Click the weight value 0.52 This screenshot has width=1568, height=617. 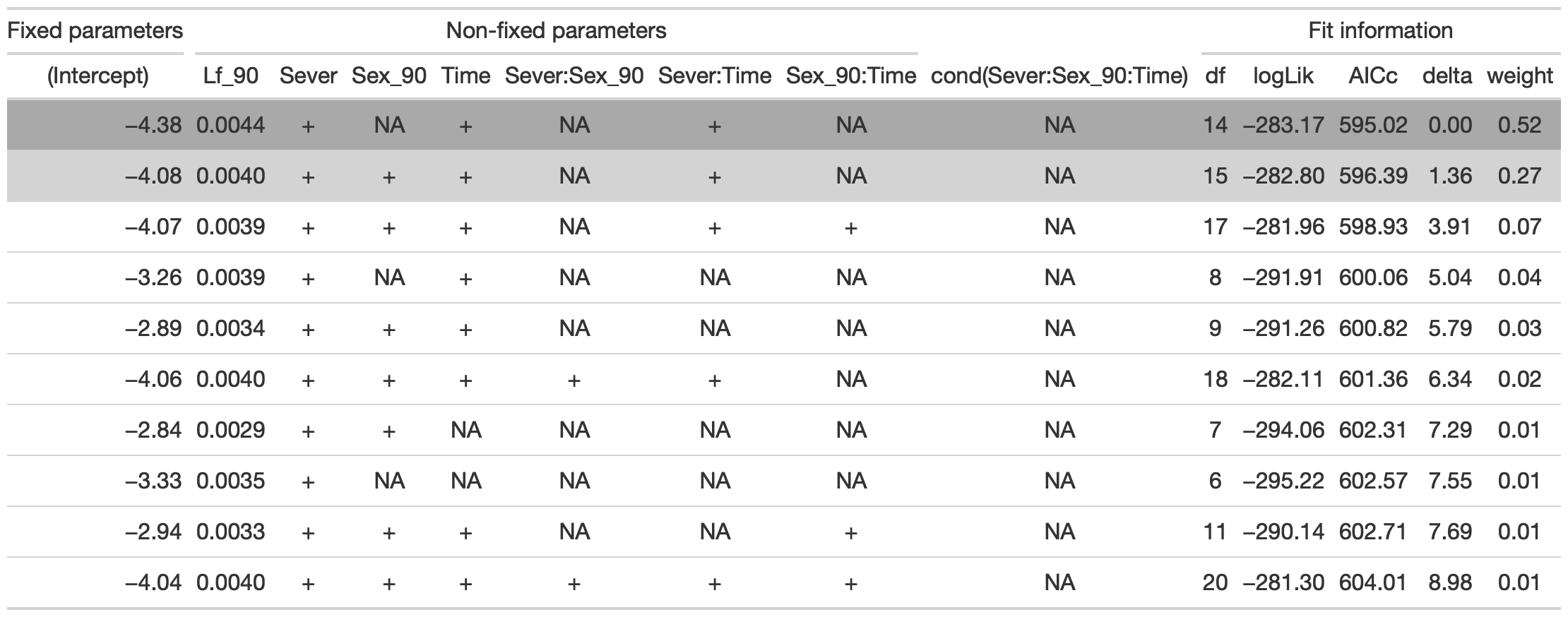1520,126
